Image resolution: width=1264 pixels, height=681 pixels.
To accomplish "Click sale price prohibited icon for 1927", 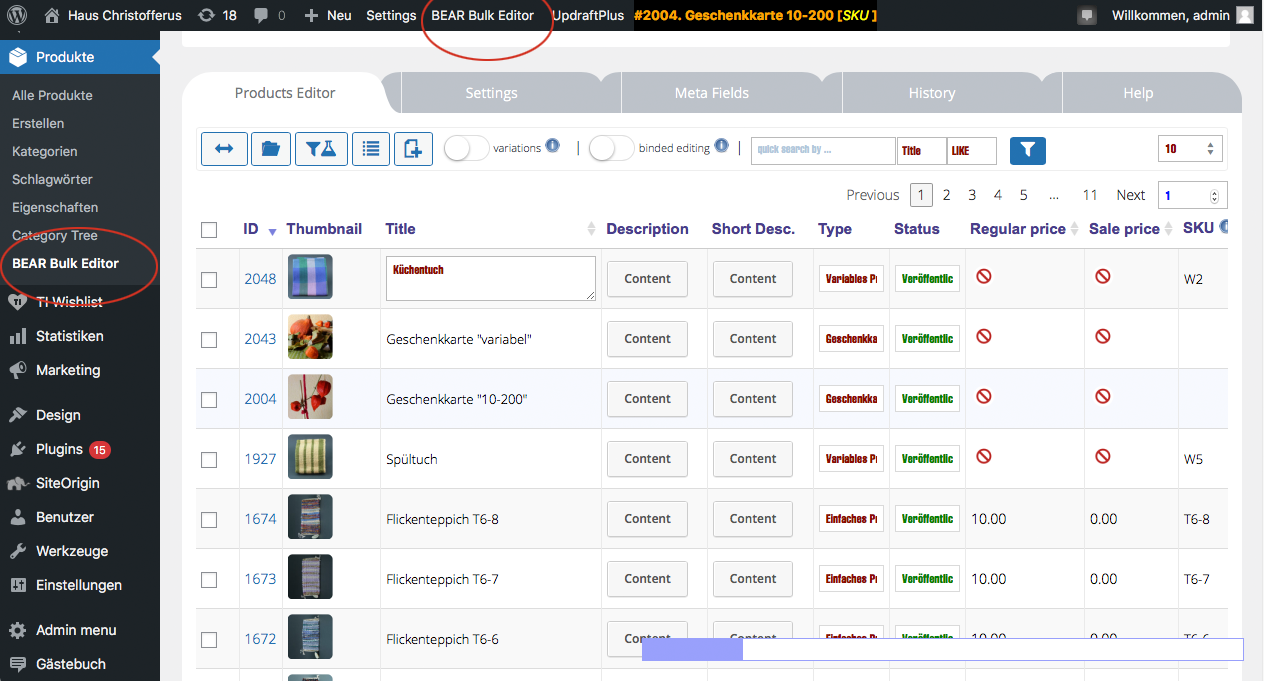I will 1103,456.
